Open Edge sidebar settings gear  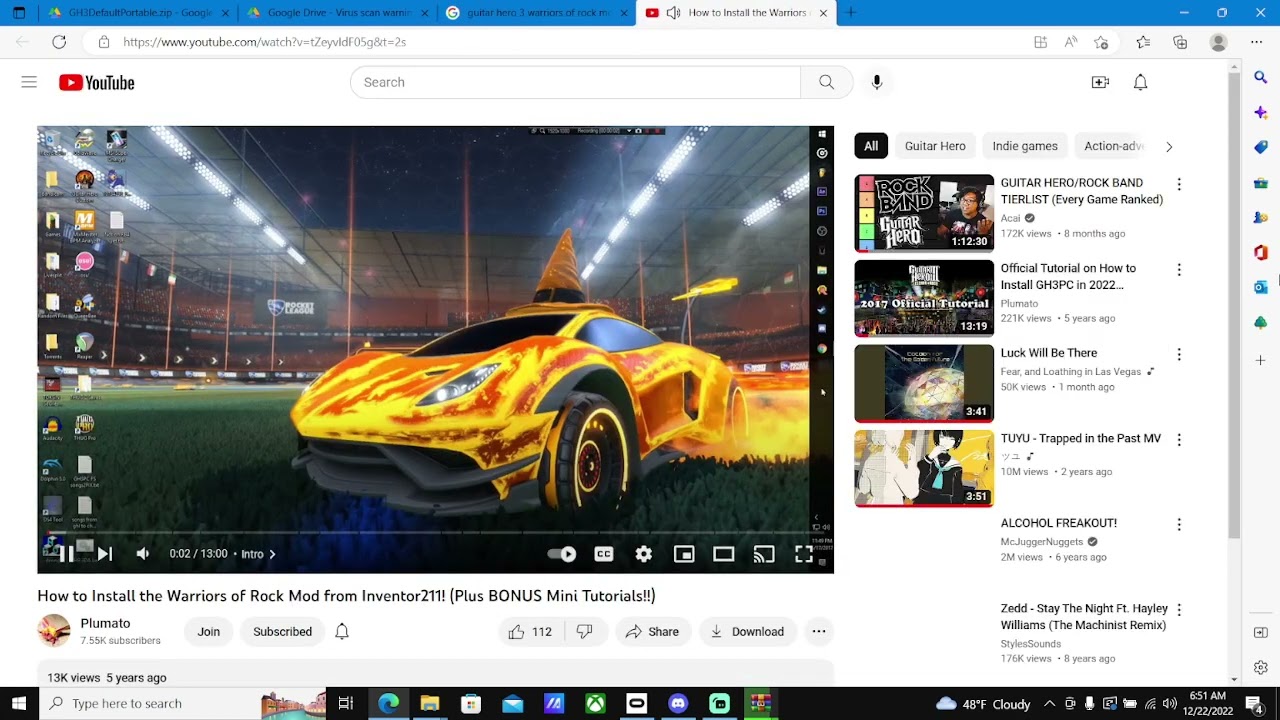pos(1260,668)
